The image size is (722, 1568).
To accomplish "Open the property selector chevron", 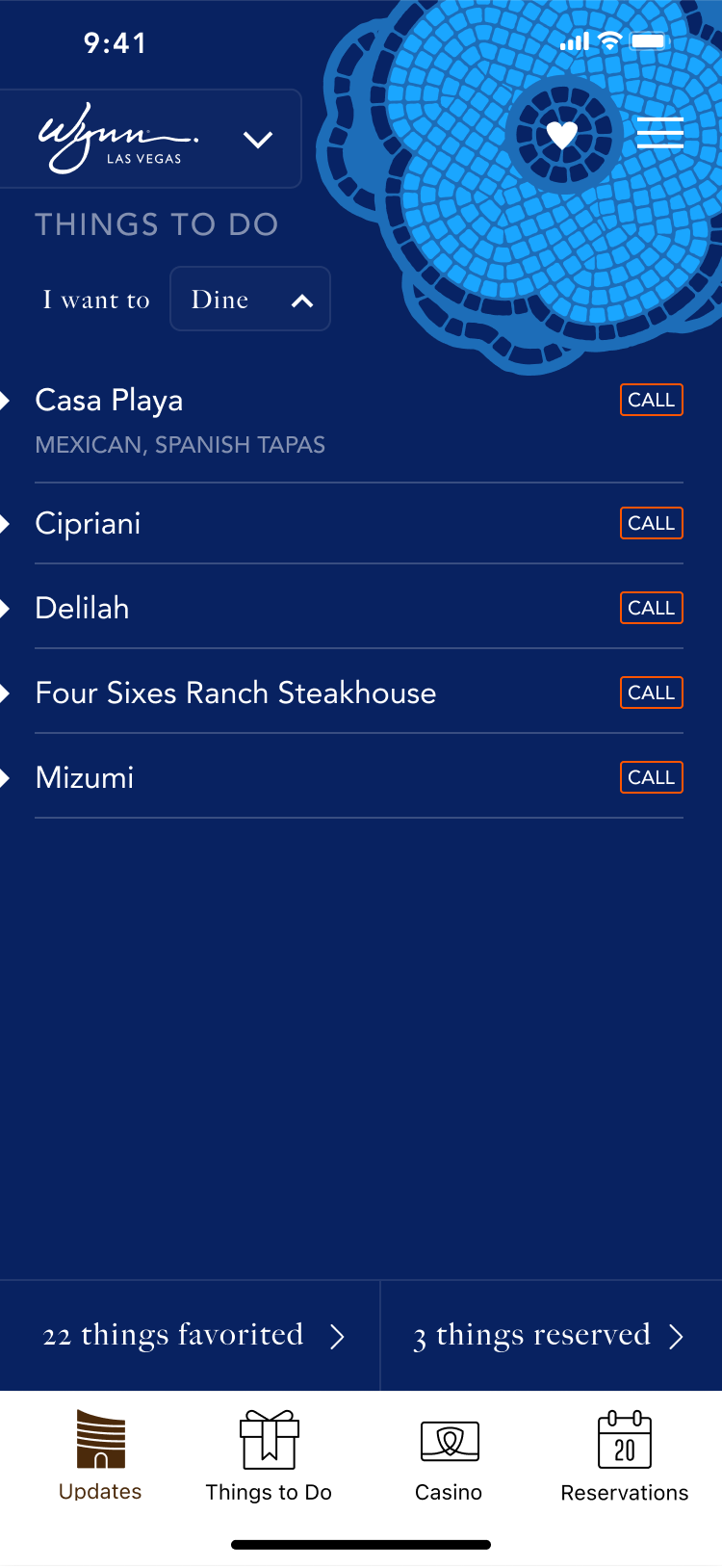I will (x=258, y=140).
